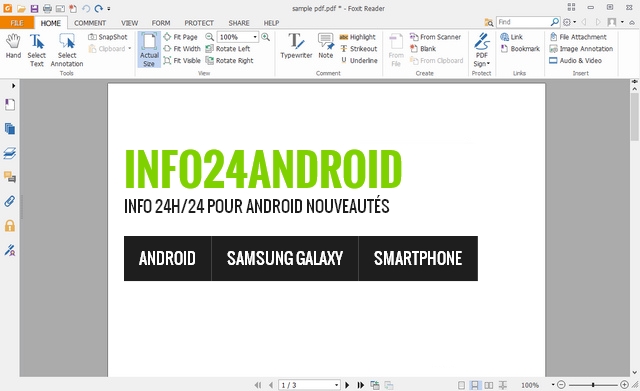
Task: Choose the Underline tool
Action: [x=359, y=60]
